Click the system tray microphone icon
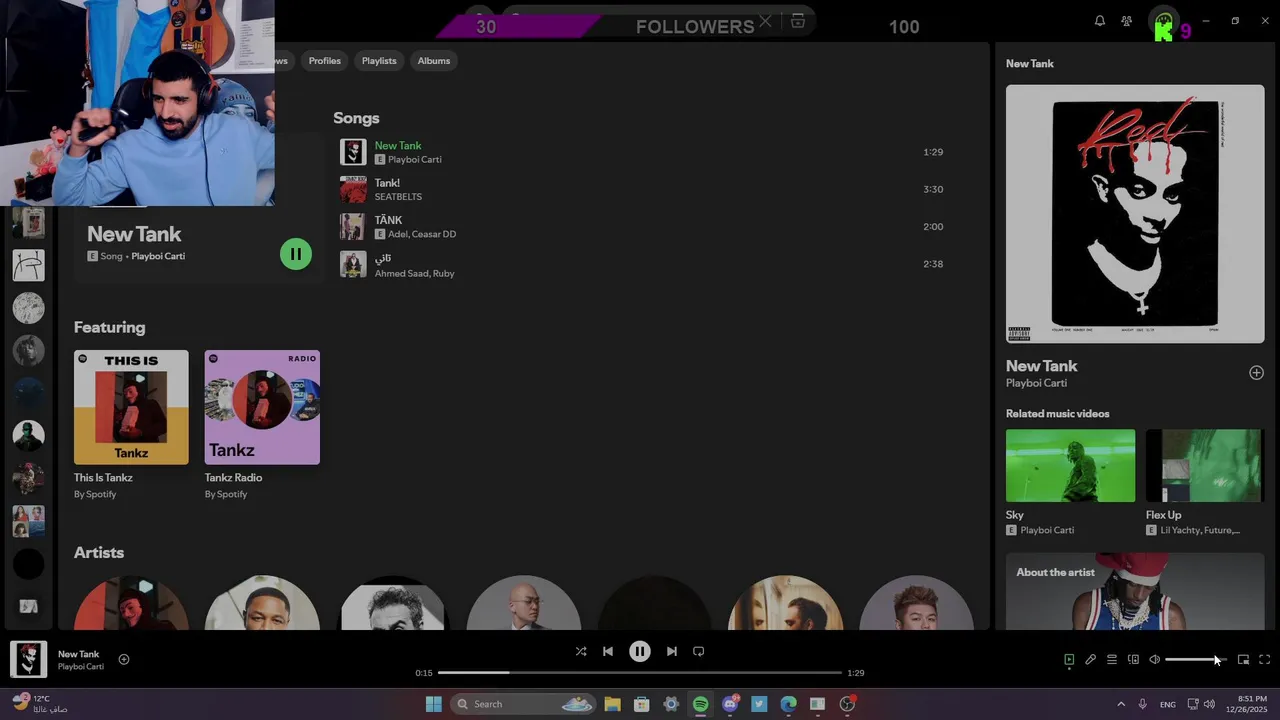This screenshot has height=720, width=1280. pyautogui.click(x=1142, y=704)
